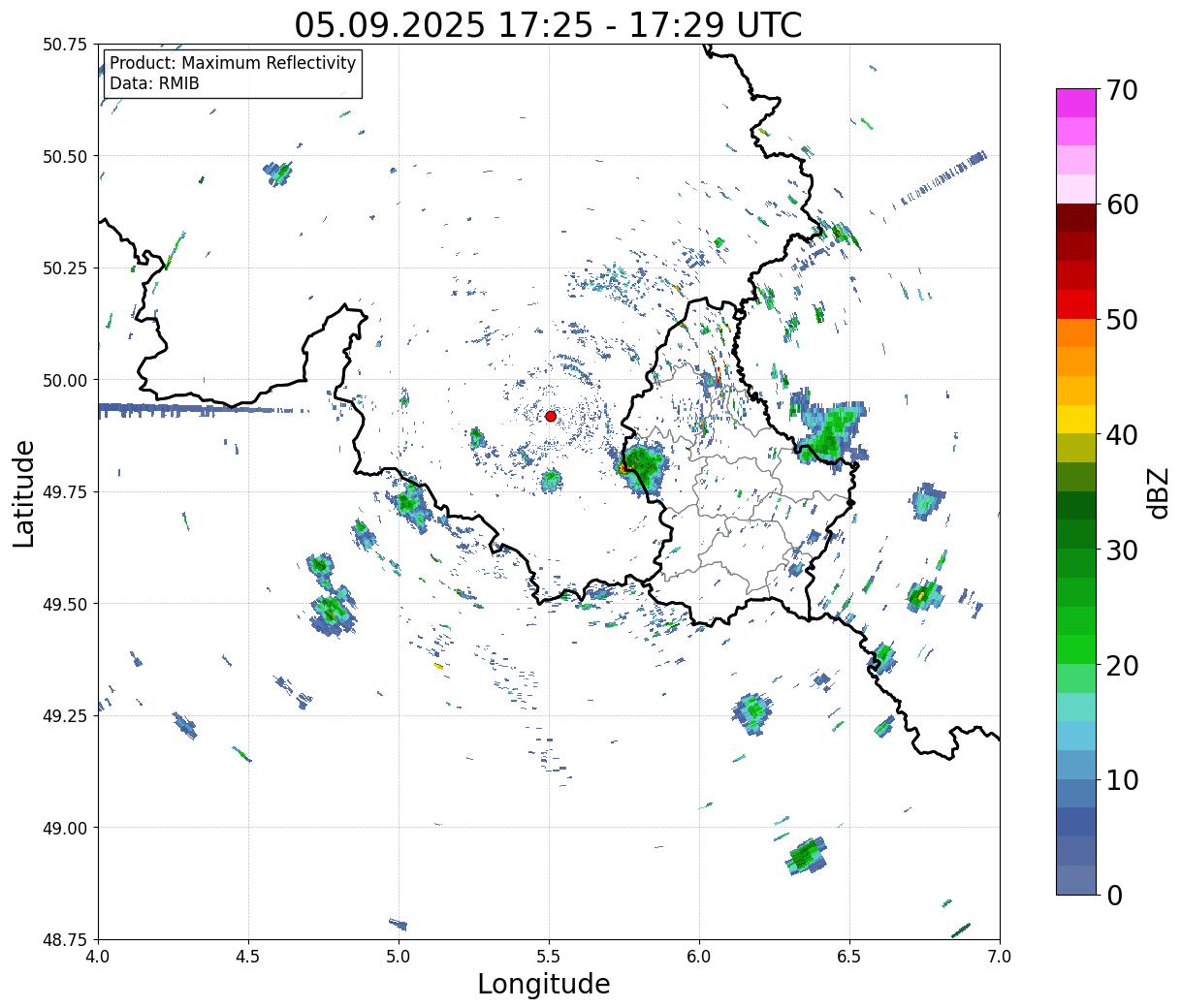Viewport: 1182px width, 1008px height.
Task: Click the longitude tick label '5.0'
Action: [399, 957]
